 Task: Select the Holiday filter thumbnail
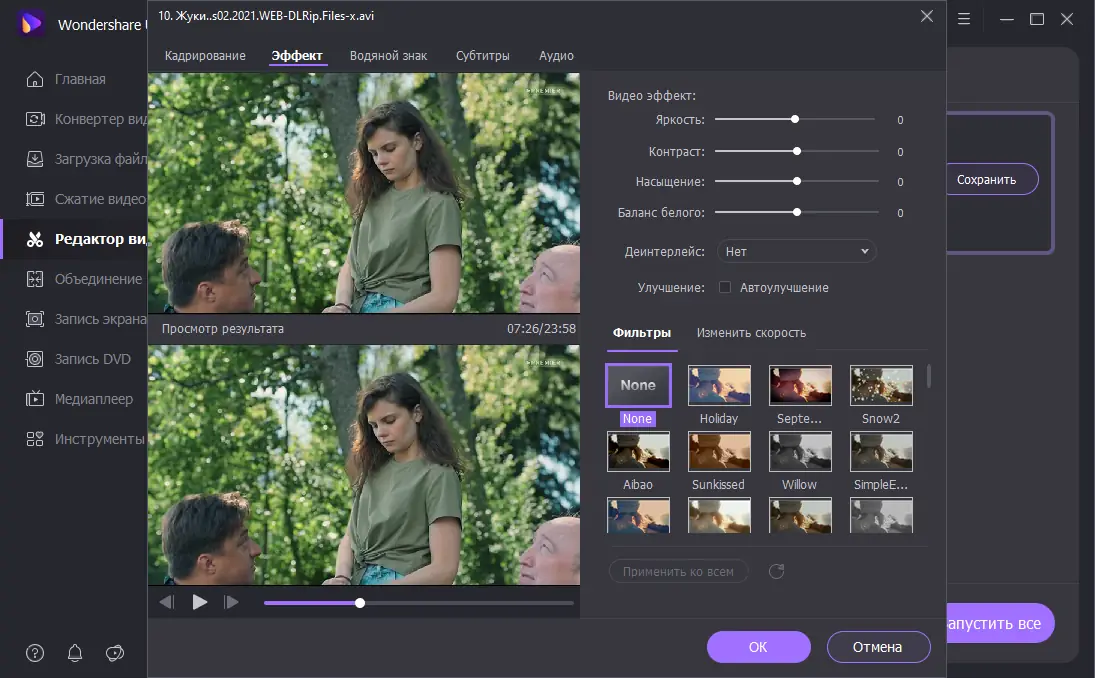pos(719,386)
